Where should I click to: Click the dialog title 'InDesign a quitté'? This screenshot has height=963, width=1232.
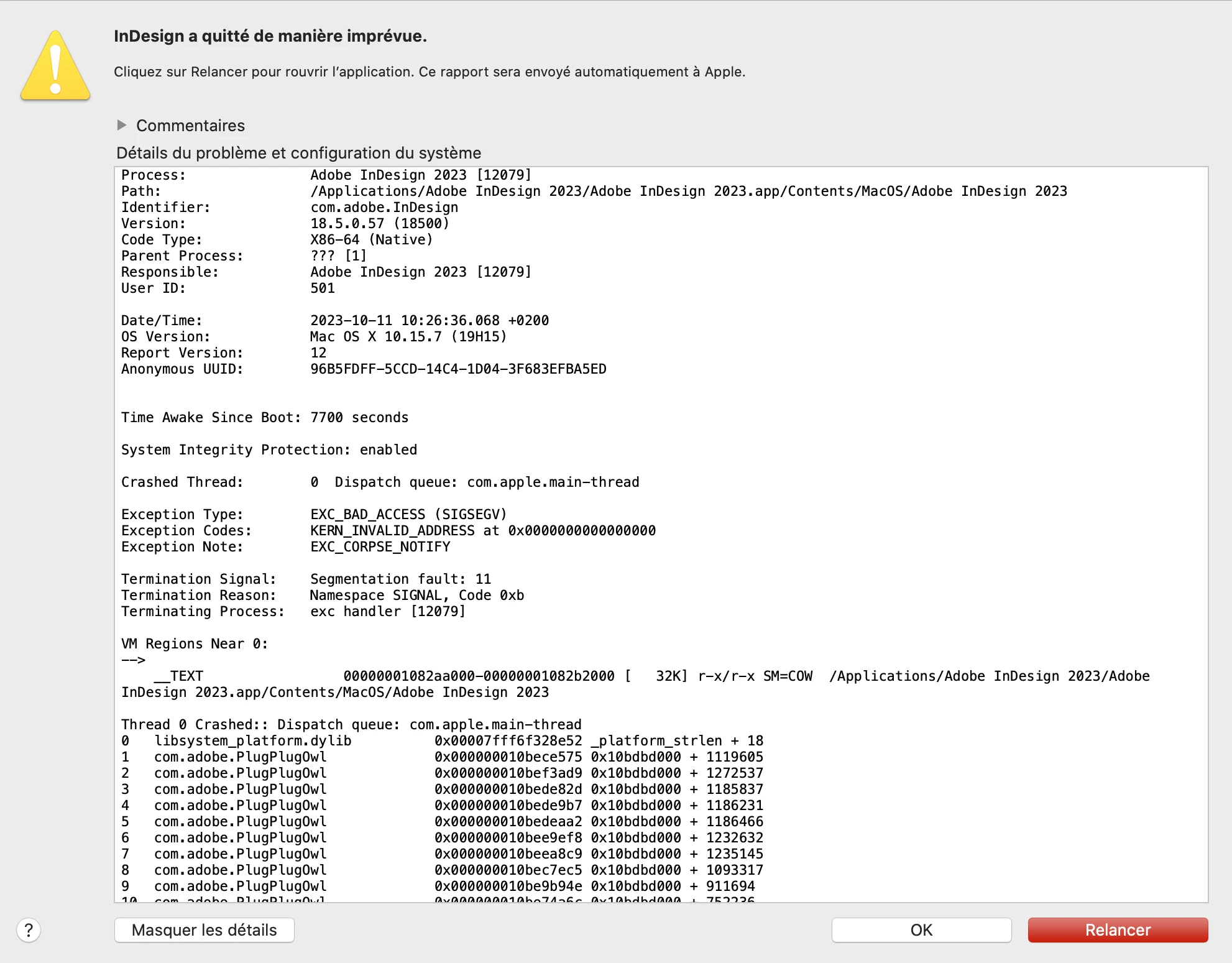[x=270, y=36]
